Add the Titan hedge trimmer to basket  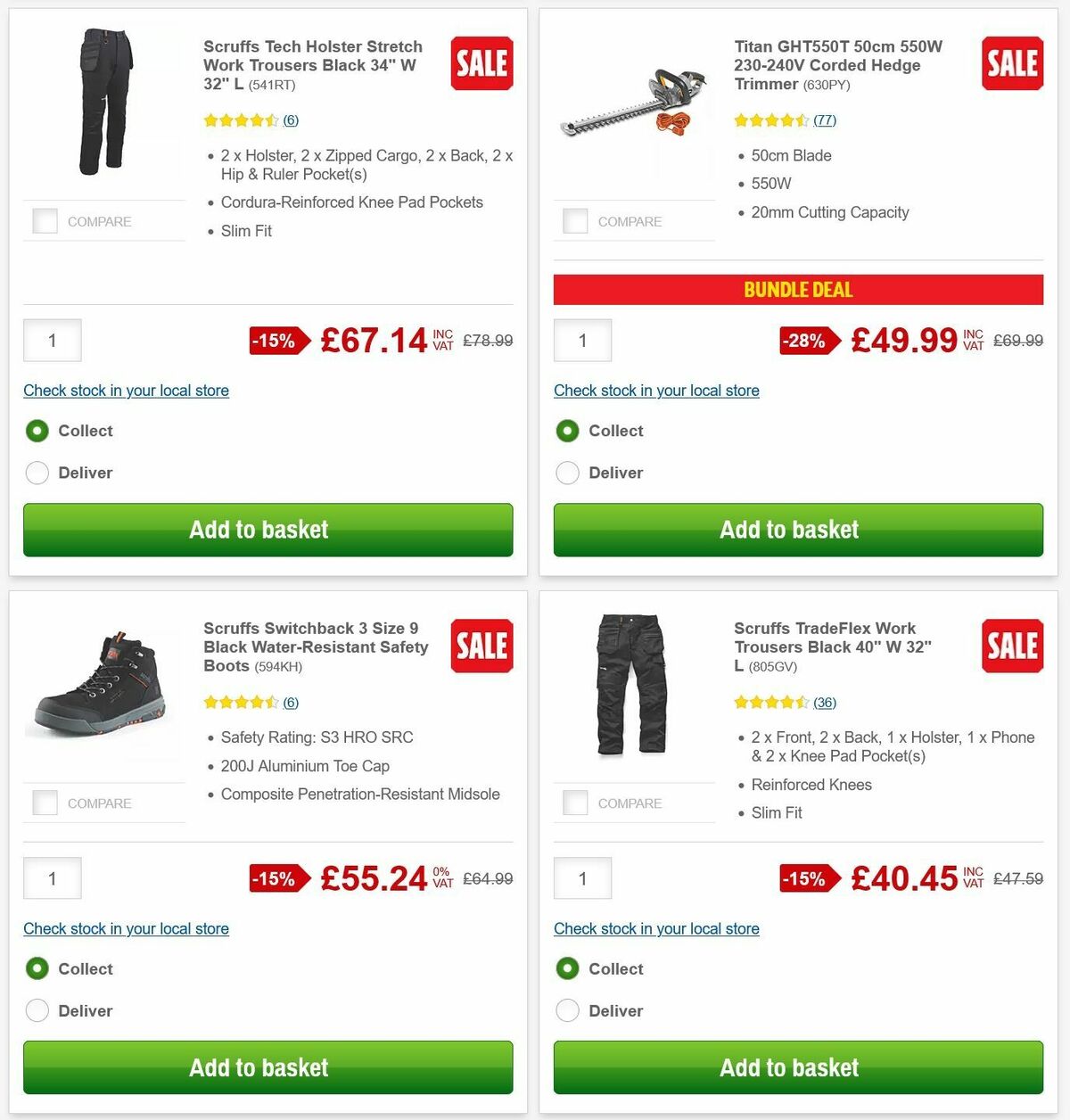click(x=798, y=530)
